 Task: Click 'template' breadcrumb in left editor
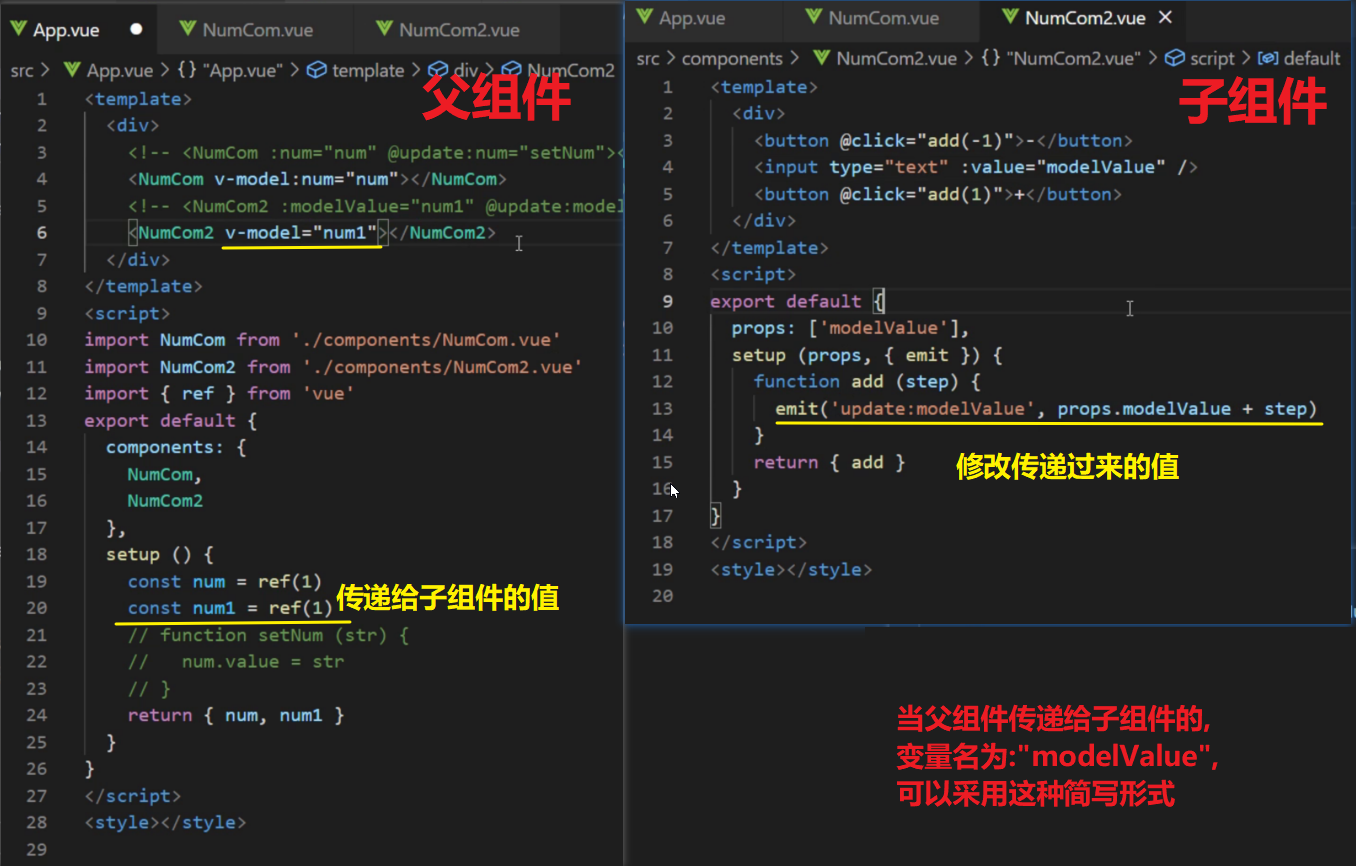click(x=368, y=70)
